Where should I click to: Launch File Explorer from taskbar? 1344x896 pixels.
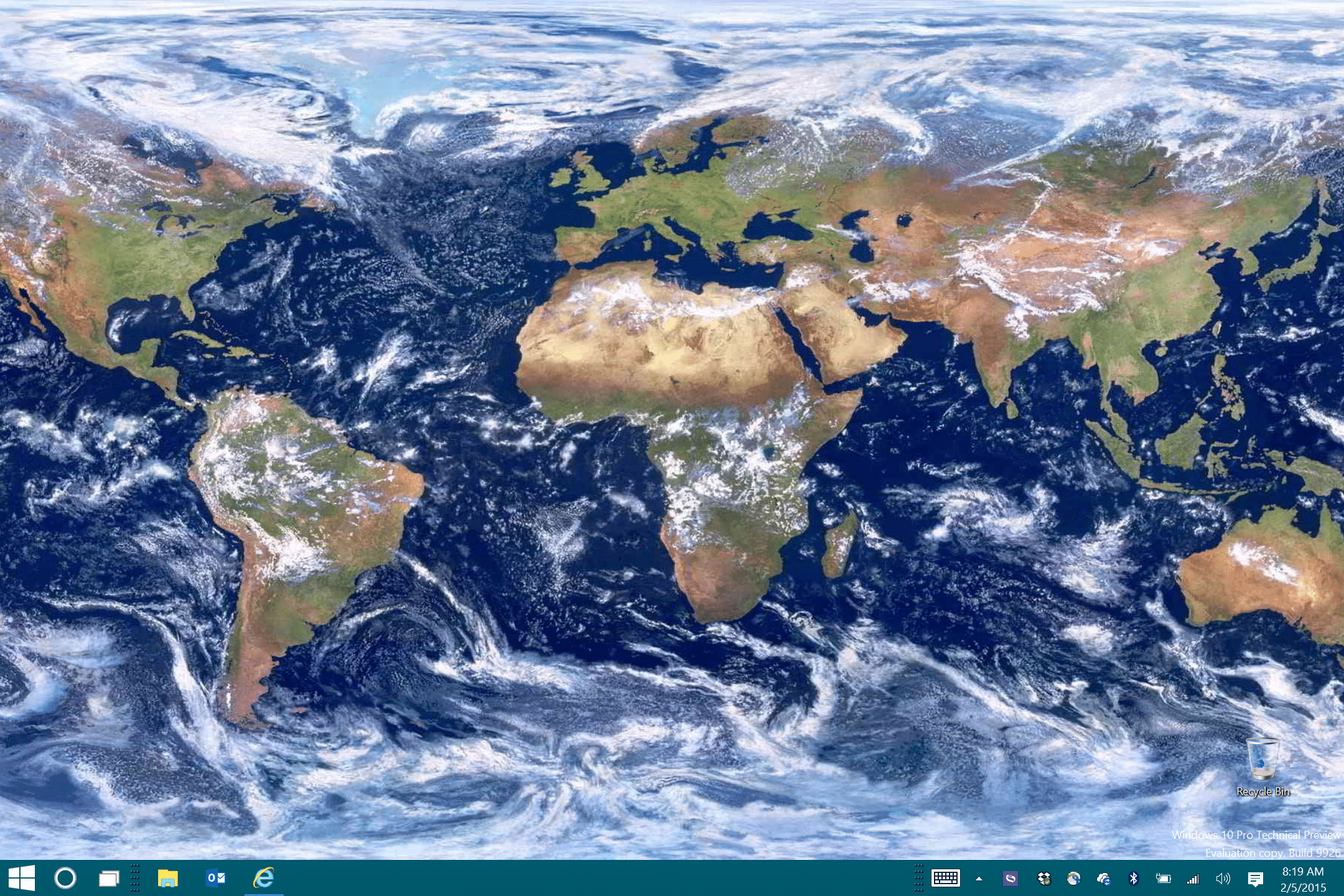(x=167, y=878)
